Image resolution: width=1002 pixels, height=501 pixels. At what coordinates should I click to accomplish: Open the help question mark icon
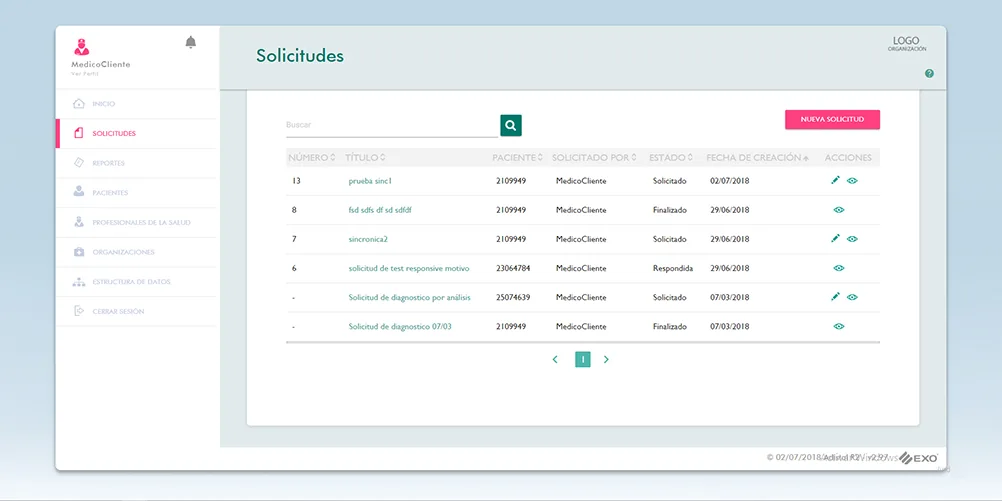(x=929, y=73)
